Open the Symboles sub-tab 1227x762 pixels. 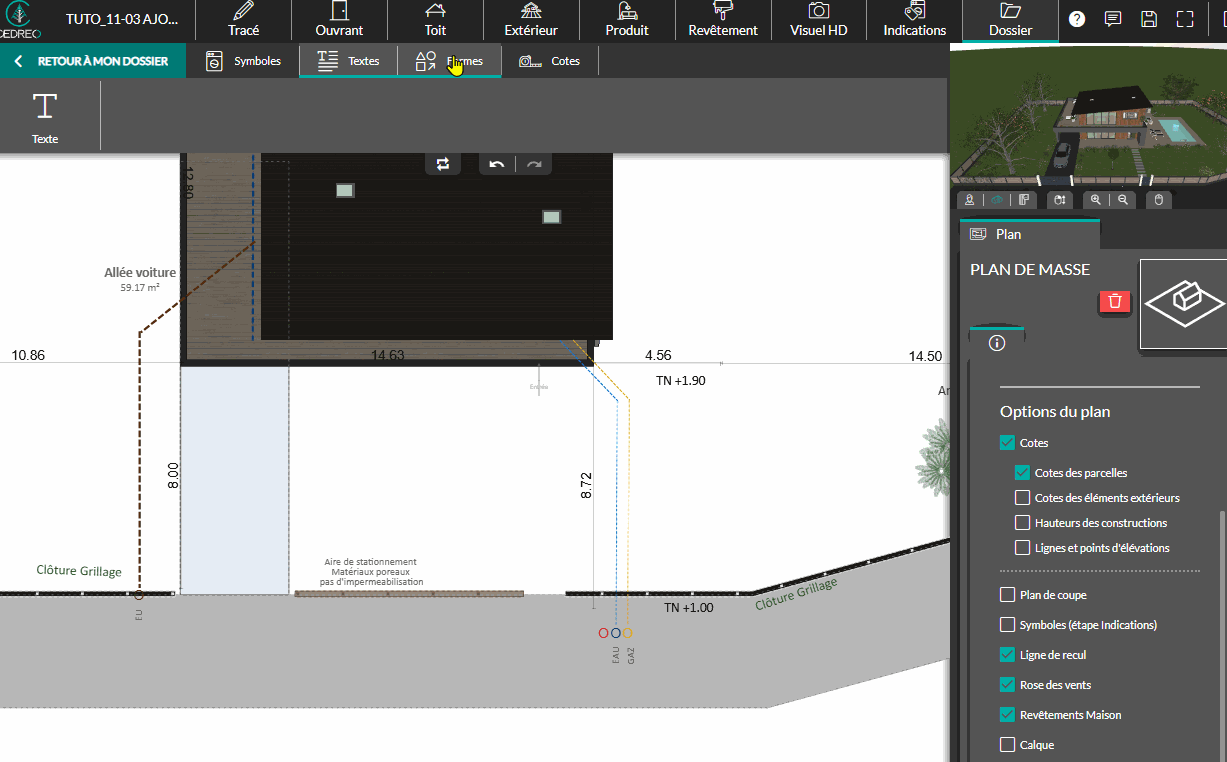243,61
